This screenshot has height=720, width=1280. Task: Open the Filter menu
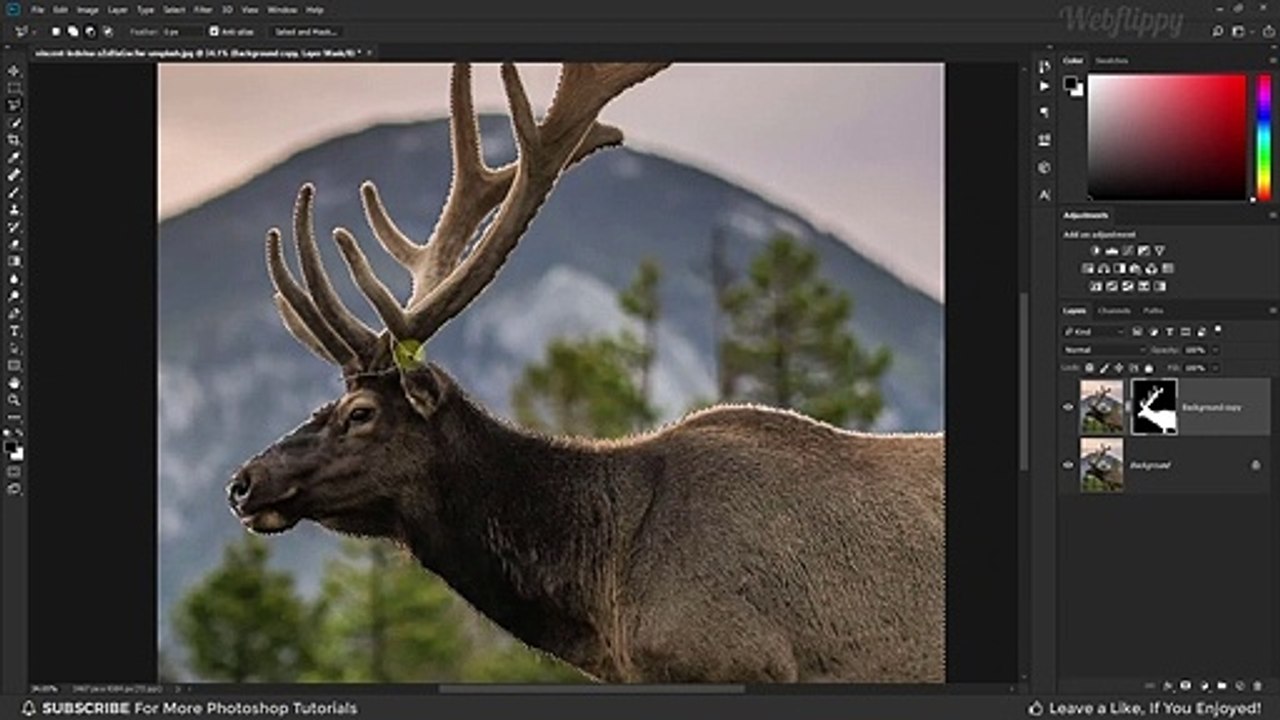(203, 10)
